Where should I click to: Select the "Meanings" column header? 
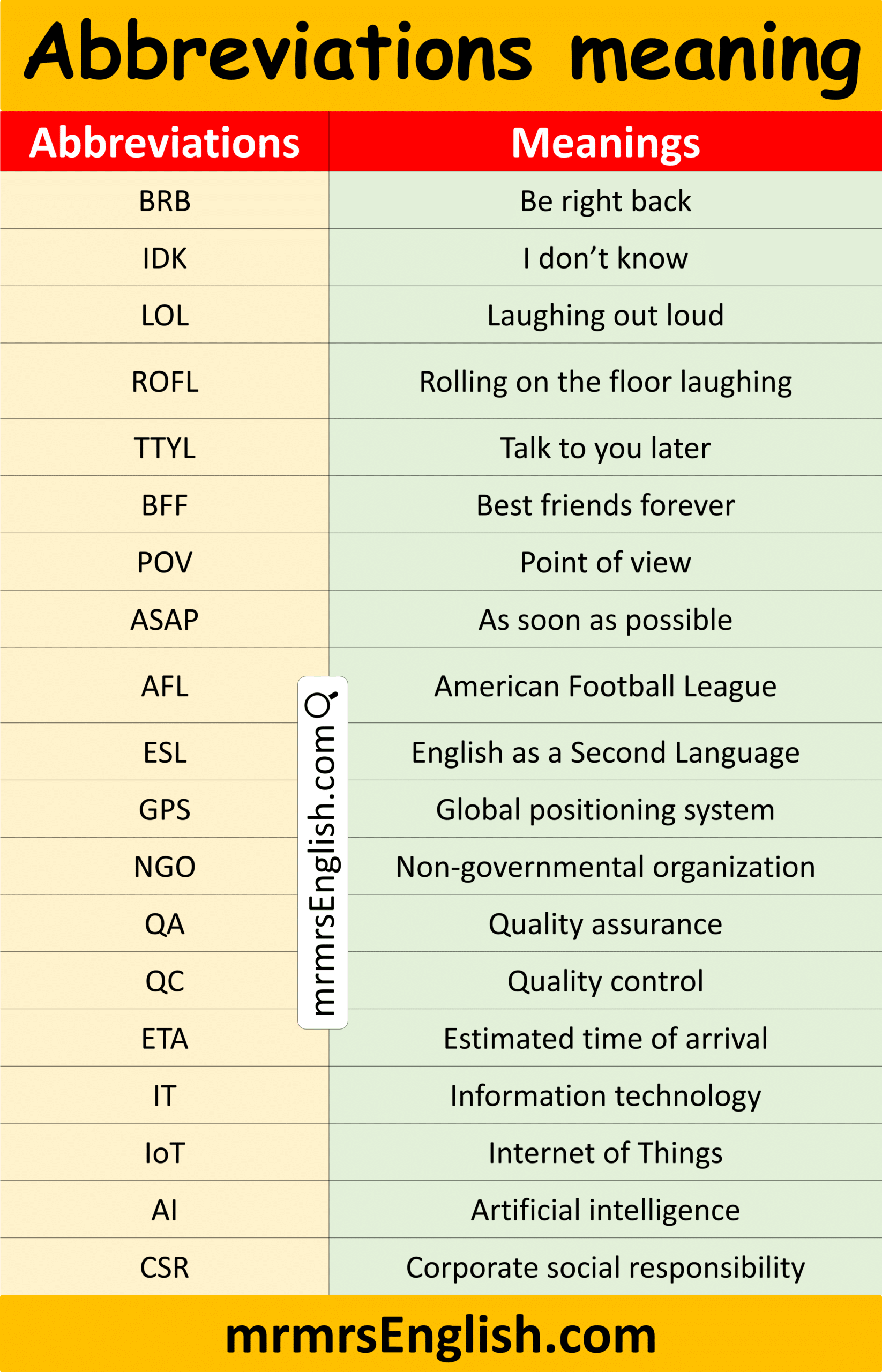(606, 143)
